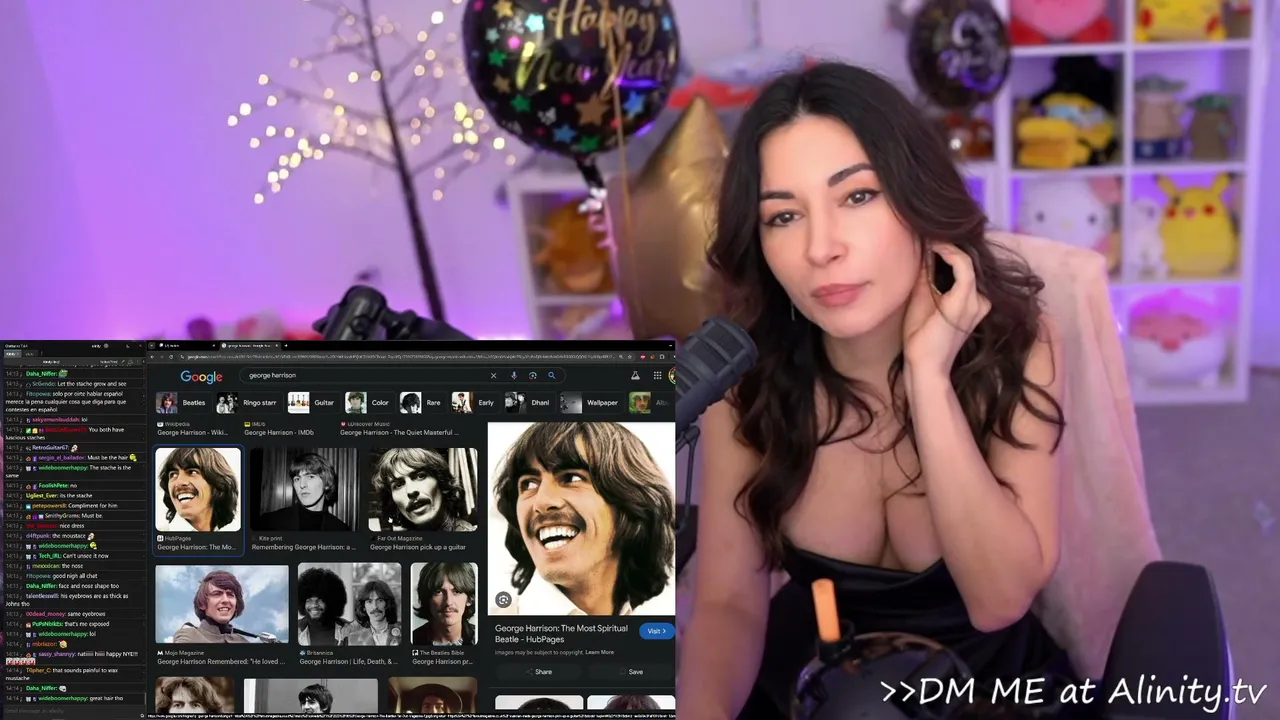The image size is (1280, 720).
Task: Open the copyright Learn More link
Action: coord(600,652)
